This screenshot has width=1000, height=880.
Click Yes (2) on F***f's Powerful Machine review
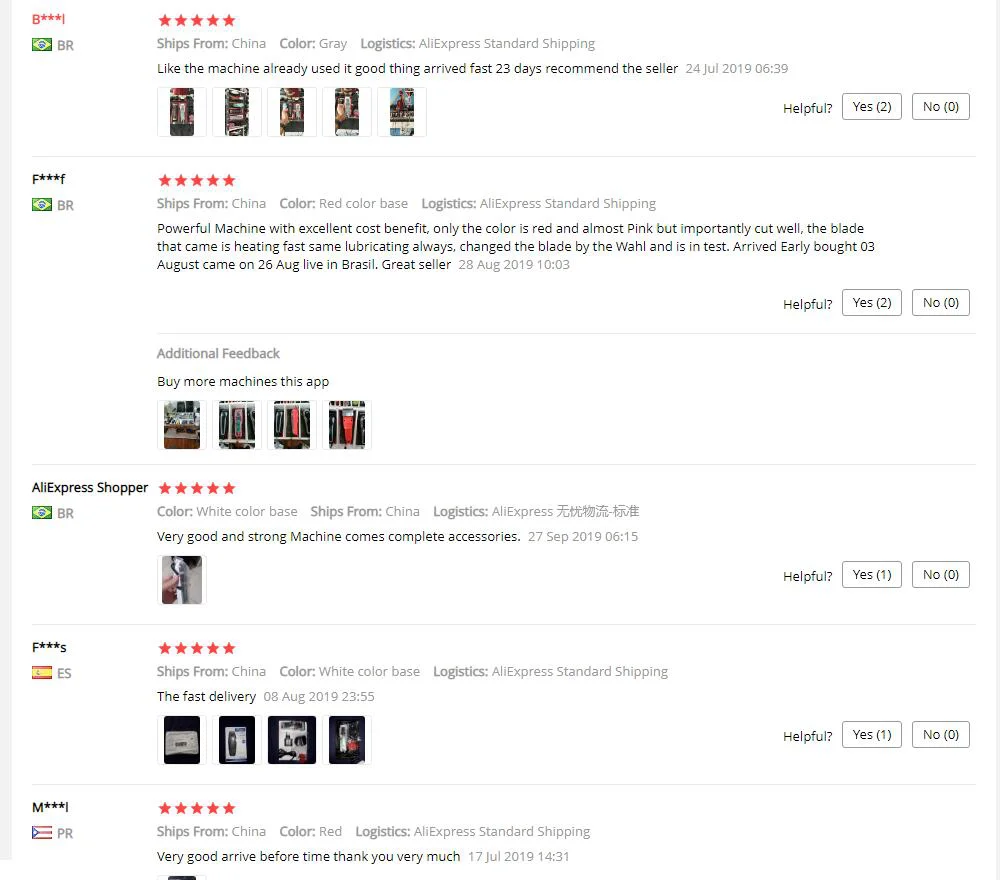pos(872,302)
